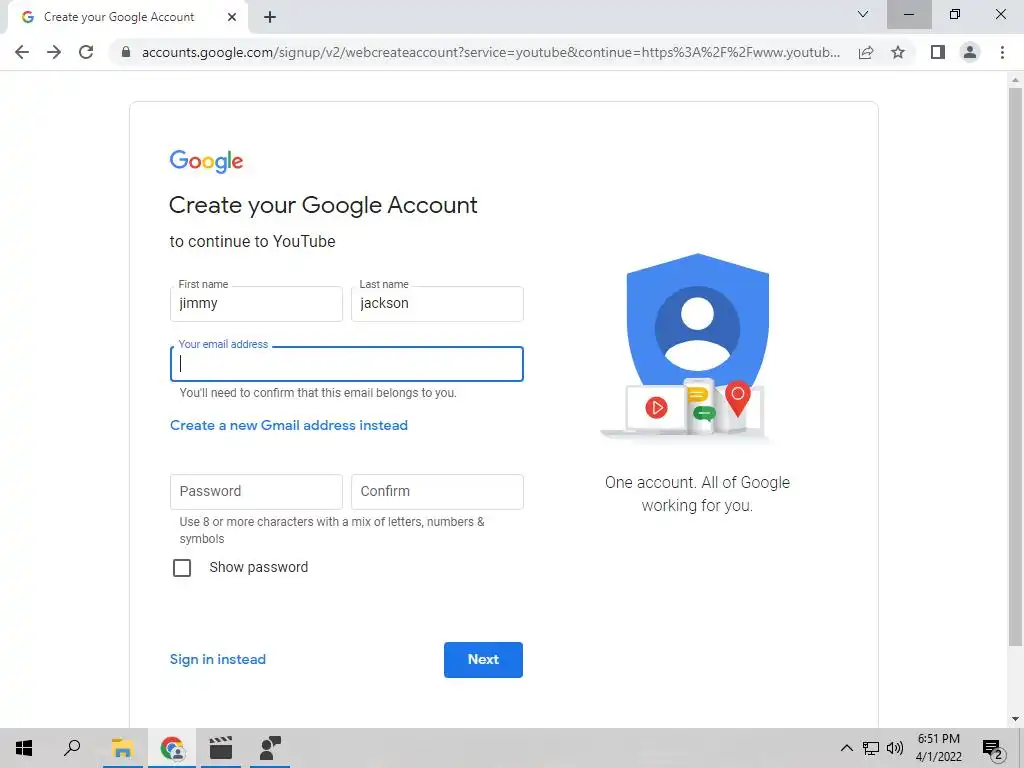
Task: Click Create a new Gmail address instead
Action: click(x=289, y=425)
